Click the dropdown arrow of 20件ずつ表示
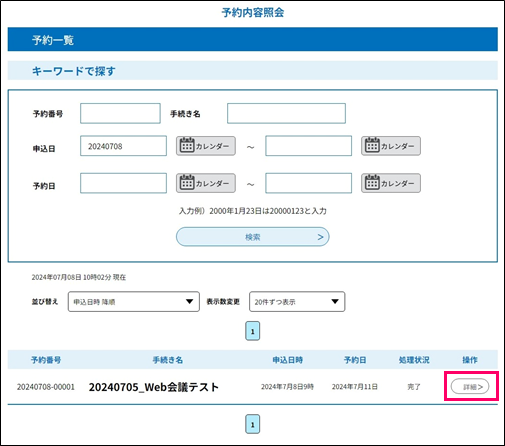The height and width of the screenshot is (446, 505). [x=335, y=302]
